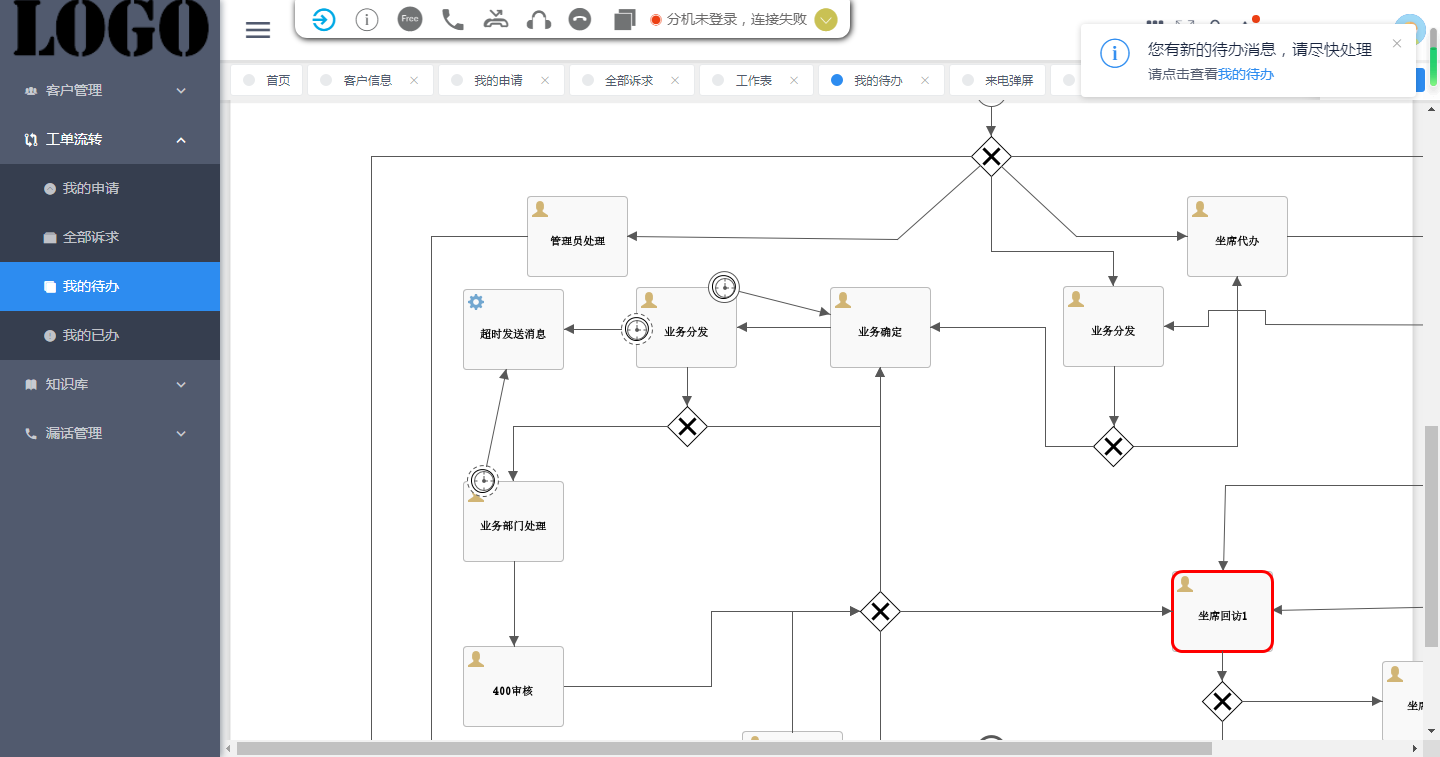The image size is (1440, 757).
Task: Open the softphone info icon
Action: 367,19
